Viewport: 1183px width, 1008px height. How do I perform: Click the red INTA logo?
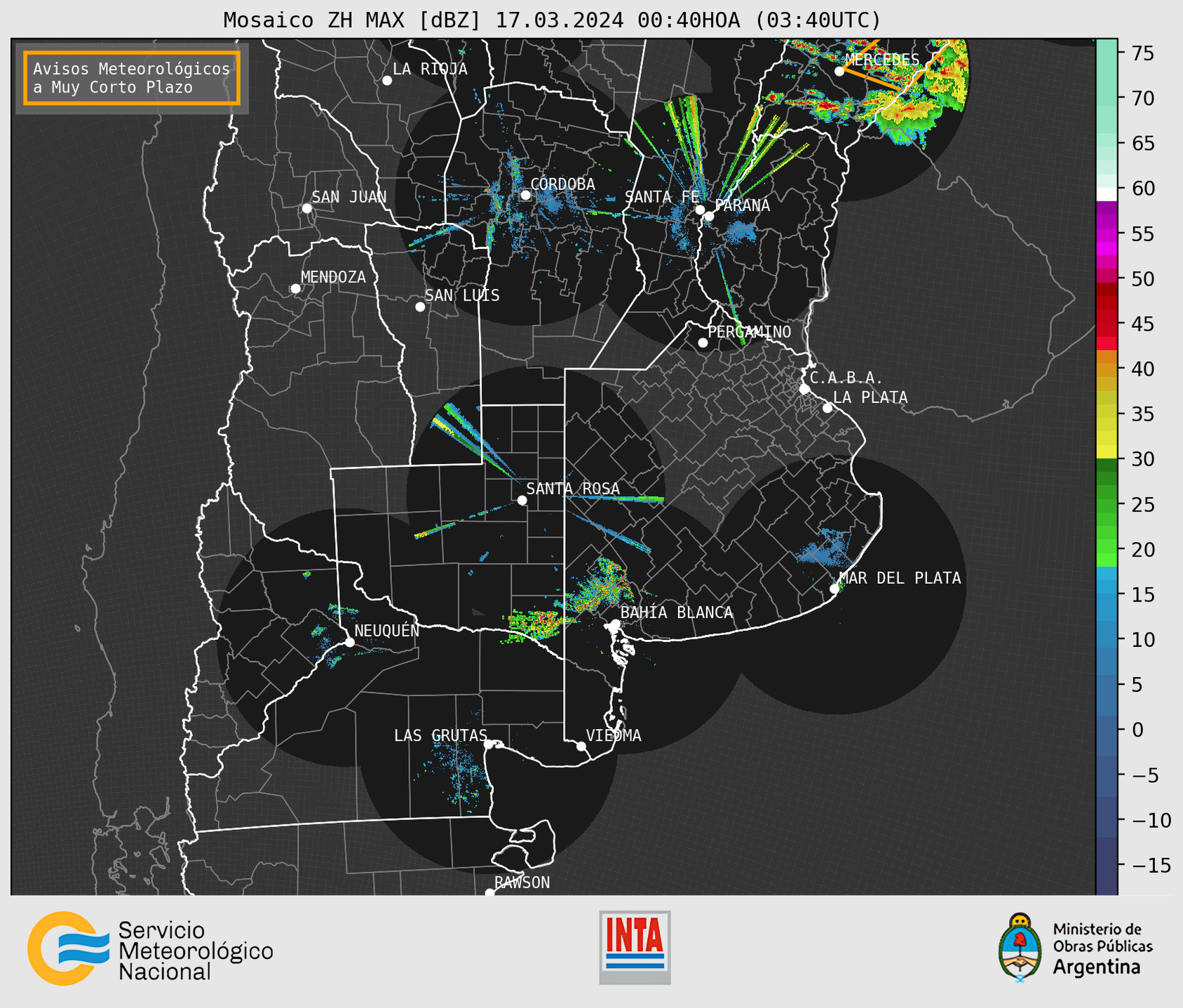pyautogui.click(x=635, y=947)
